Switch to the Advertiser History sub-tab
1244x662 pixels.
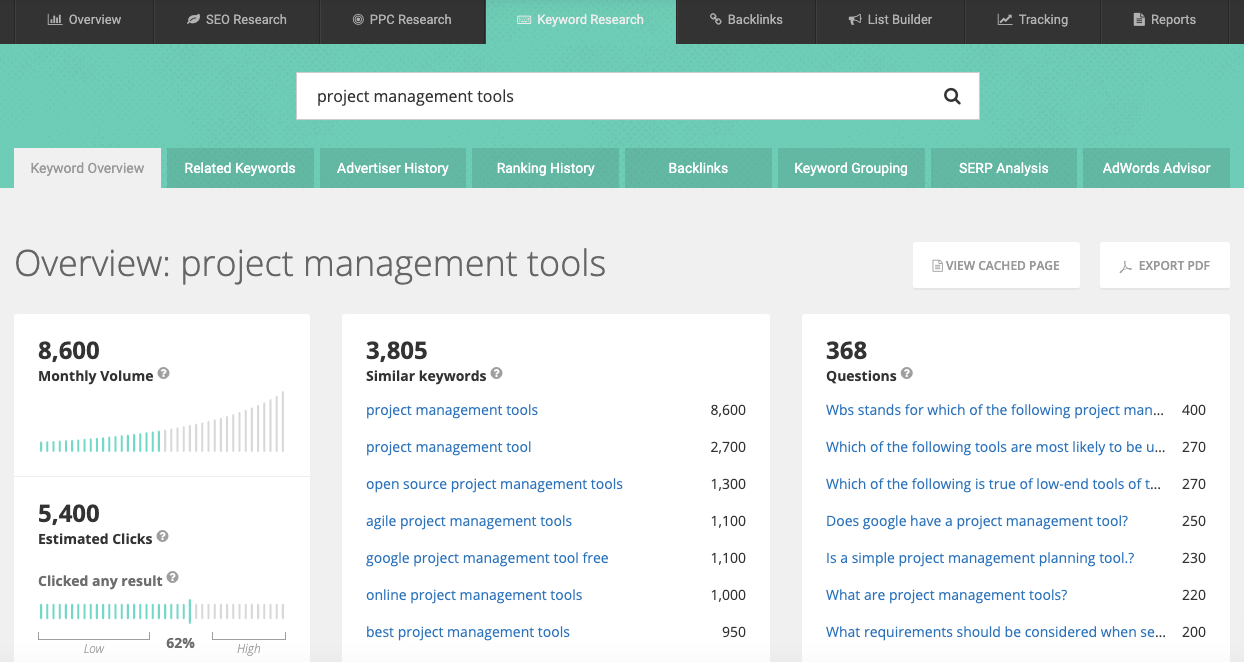(393, 168)
